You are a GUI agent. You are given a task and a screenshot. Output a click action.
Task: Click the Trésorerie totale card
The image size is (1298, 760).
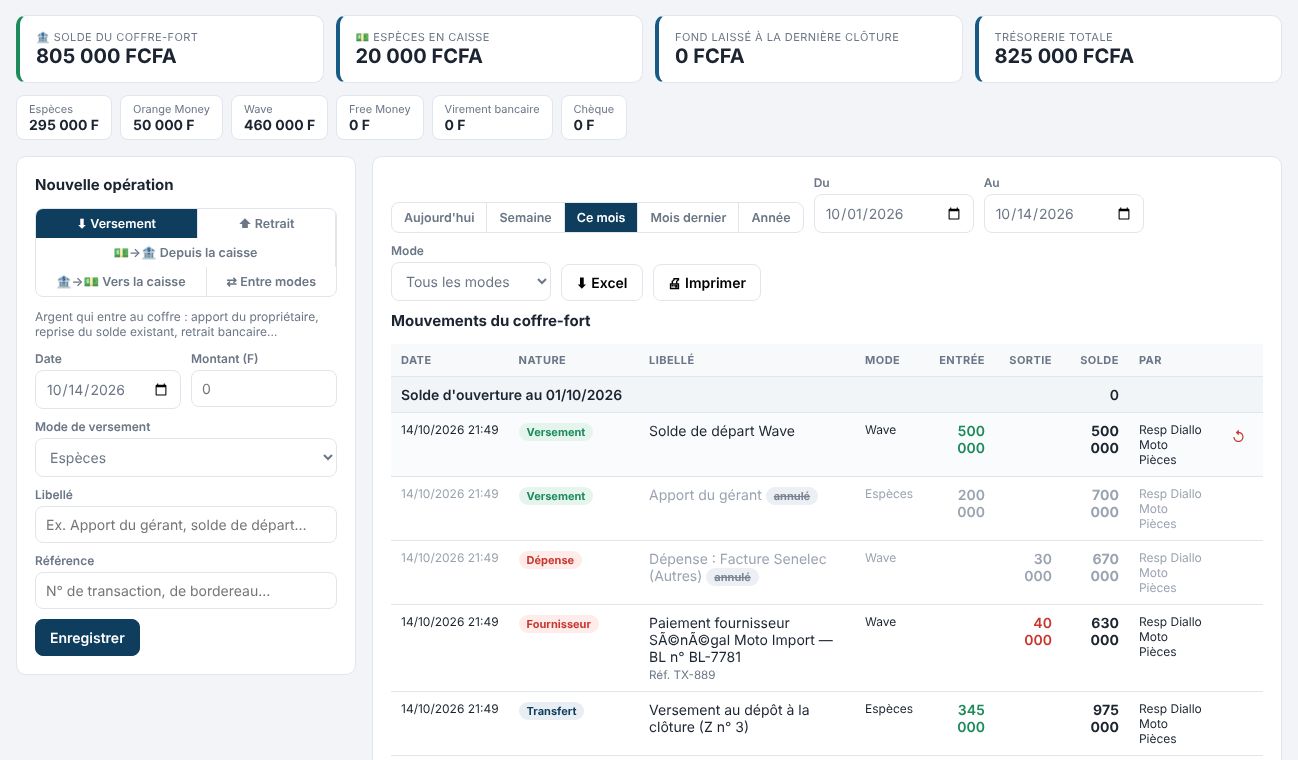click(1128, 48)
